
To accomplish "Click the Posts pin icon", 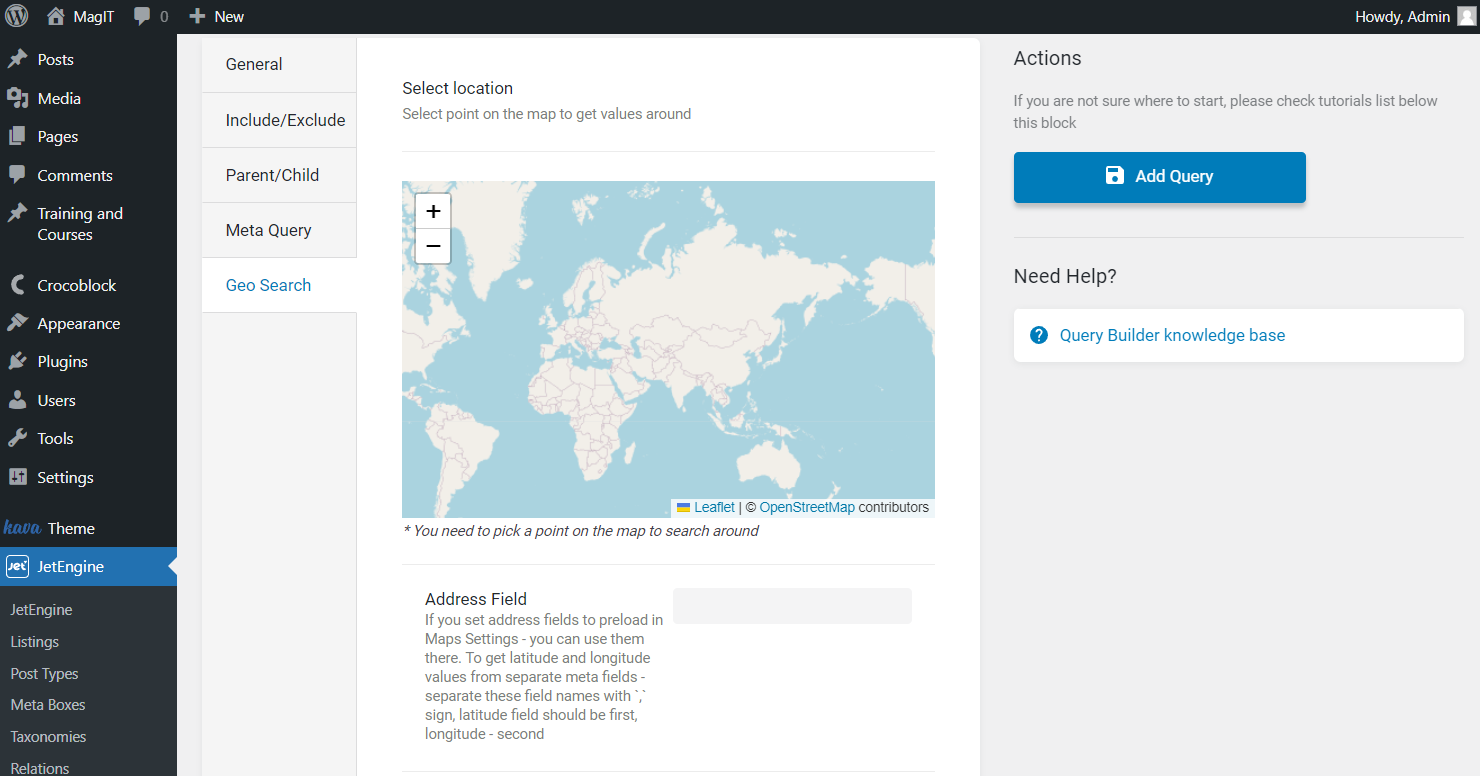I will (x=17, y=59).
